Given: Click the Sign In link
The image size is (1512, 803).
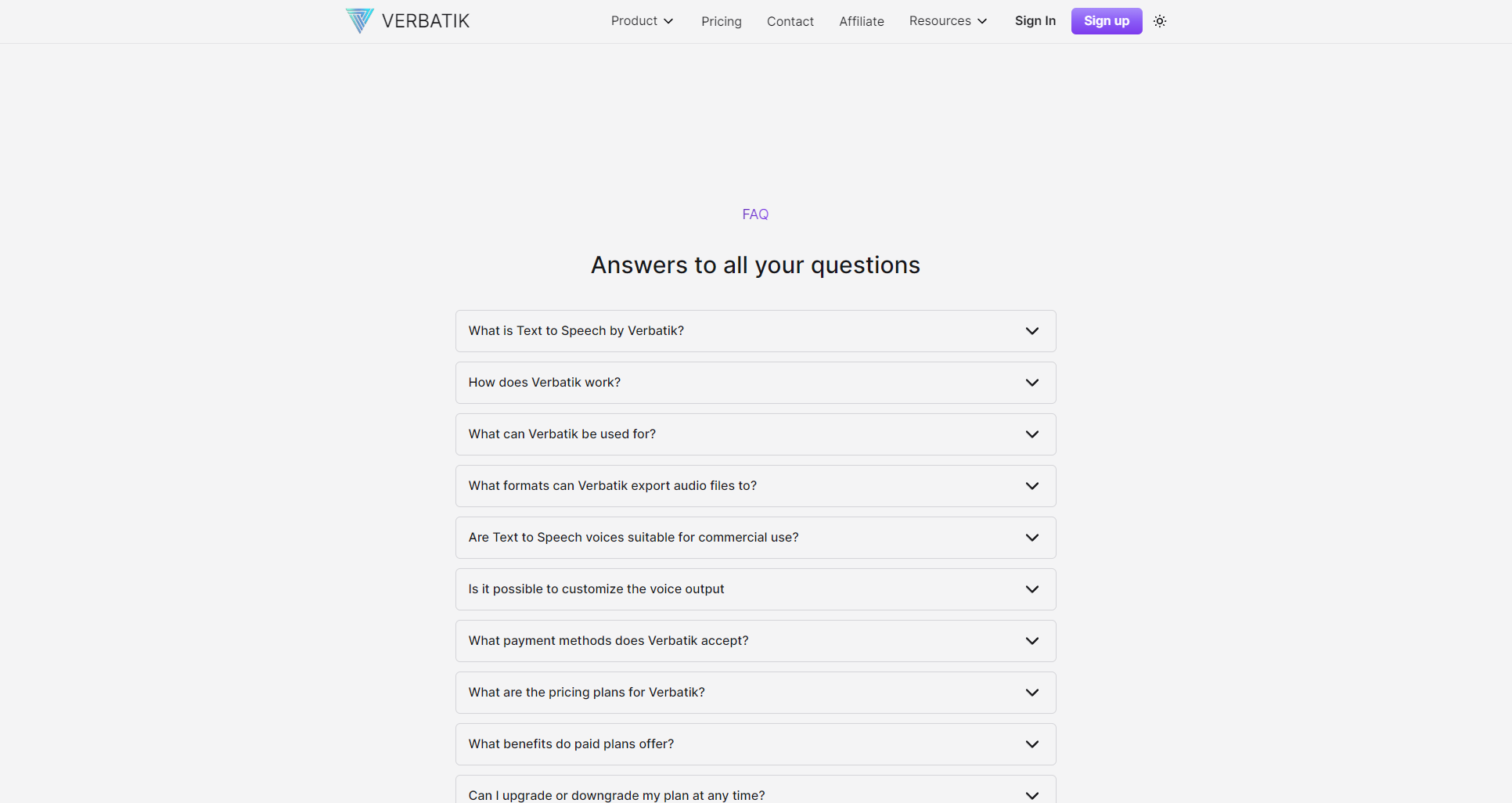Looking at the screenshot, I should point(1035,21).
